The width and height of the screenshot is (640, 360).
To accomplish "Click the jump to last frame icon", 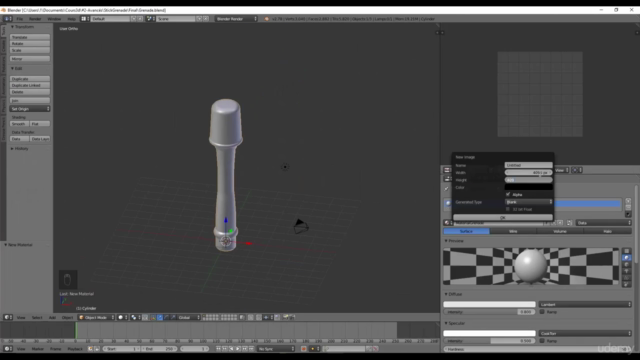I will [251, 349].
